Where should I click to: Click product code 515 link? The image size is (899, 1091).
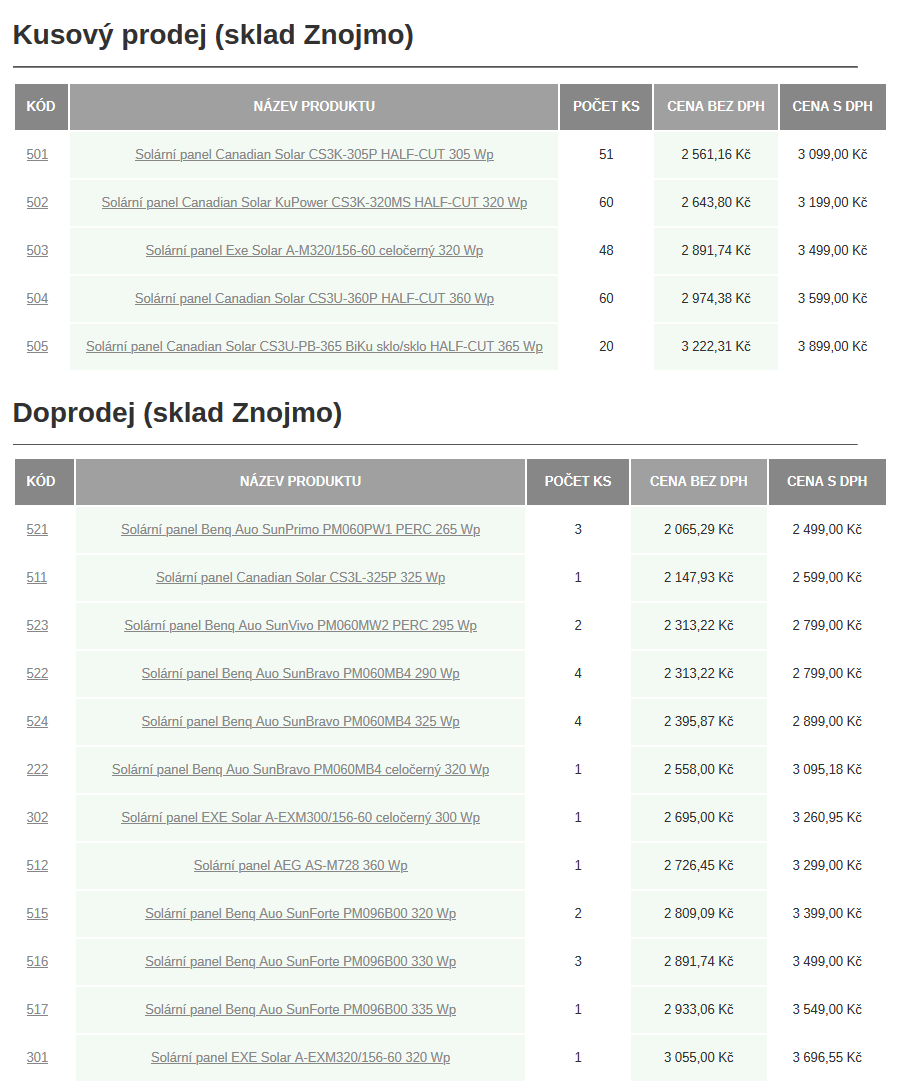point(37,914)
